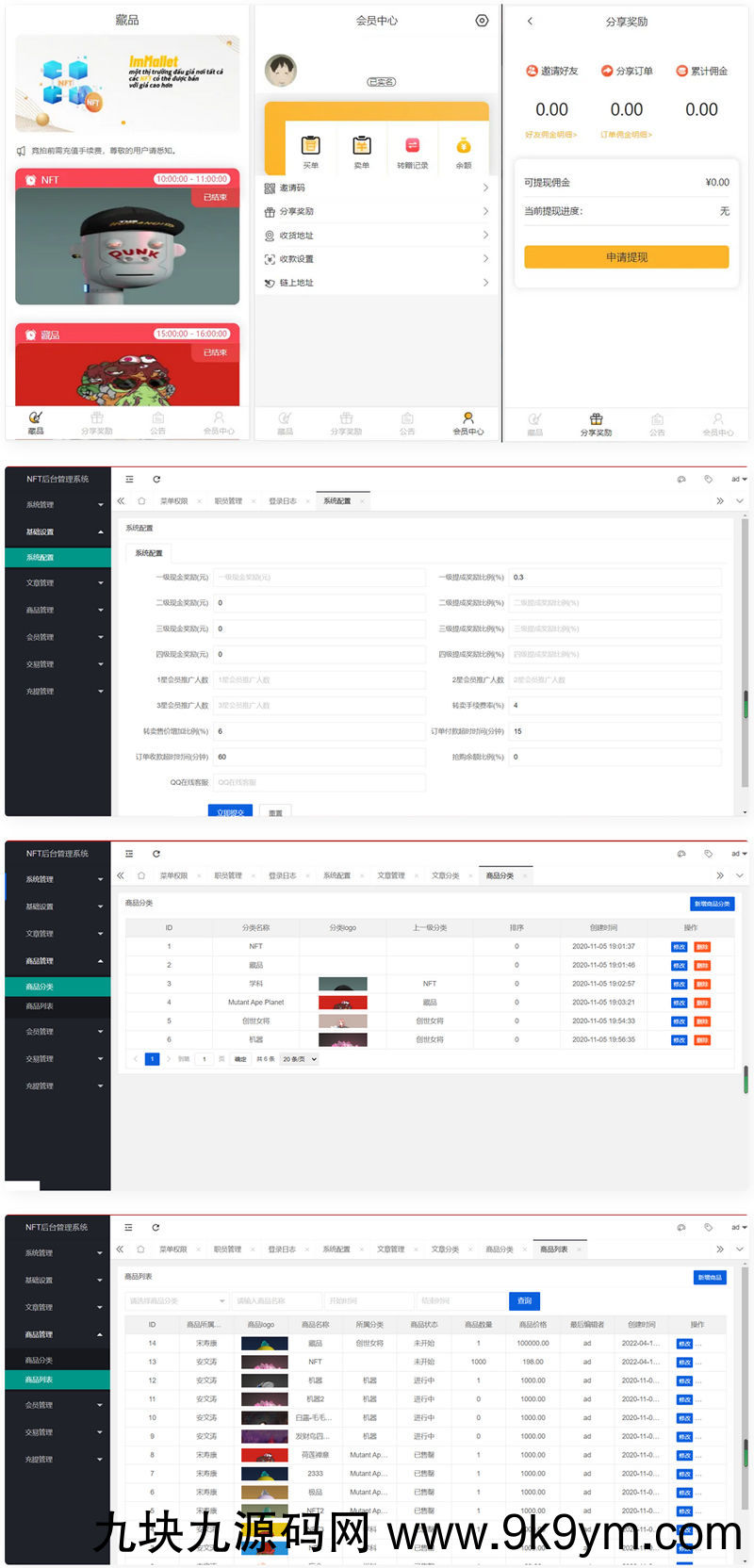Switch to 登录日志 tab on 系统配置 screen
The width and height of the screenshot is (754, 1568).
[283, 501]
